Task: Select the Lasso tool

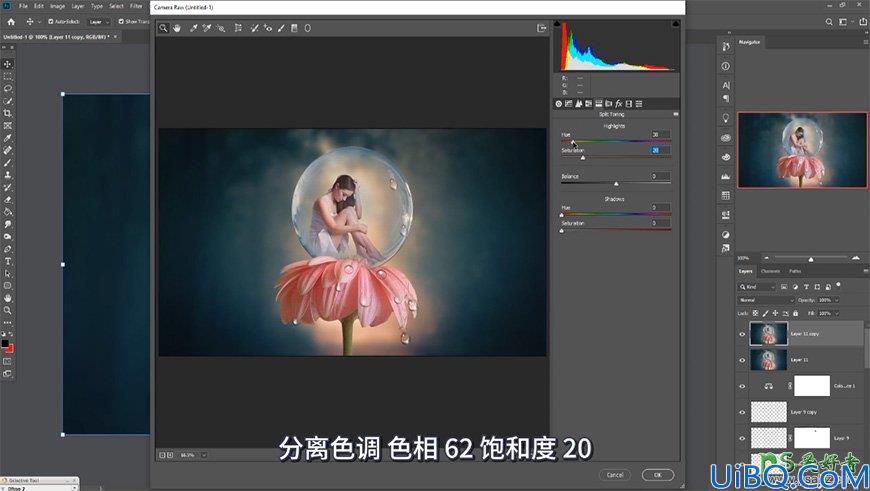Action: pos(8,89)
